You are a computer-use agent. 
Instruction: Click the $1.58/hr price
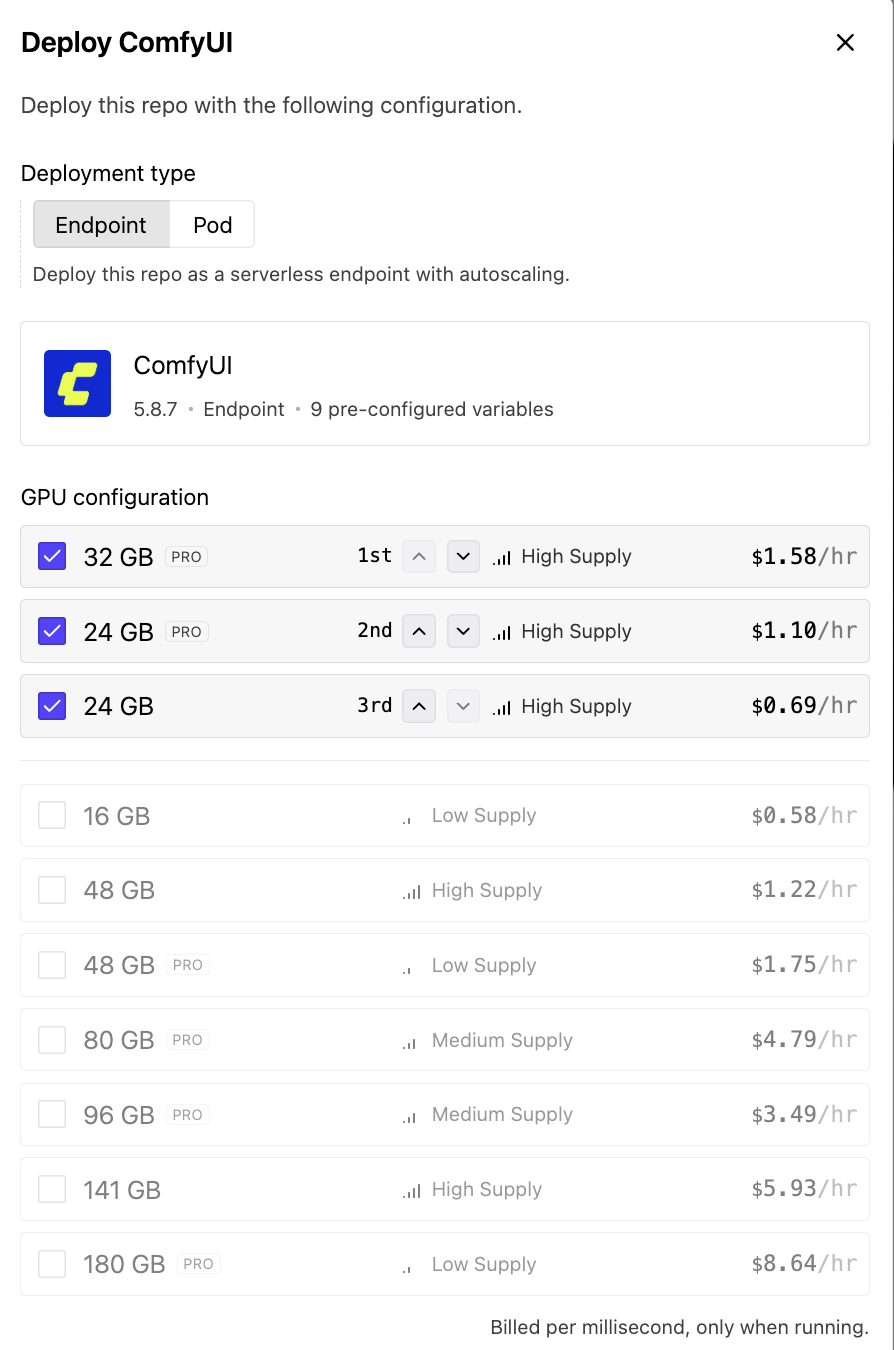tap(804, 556)
